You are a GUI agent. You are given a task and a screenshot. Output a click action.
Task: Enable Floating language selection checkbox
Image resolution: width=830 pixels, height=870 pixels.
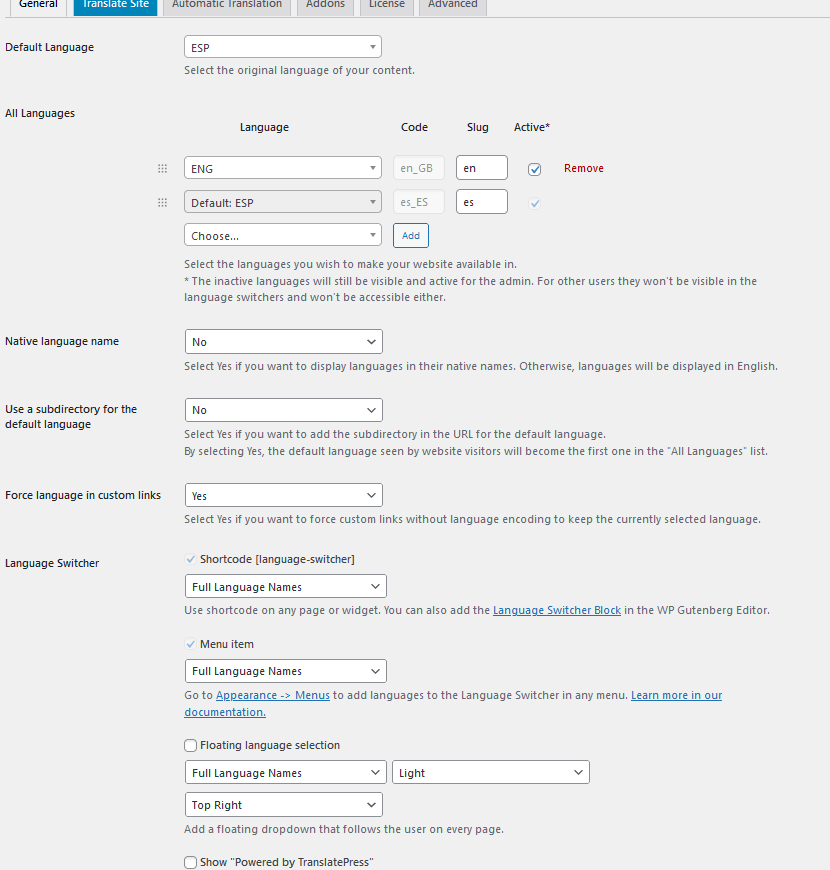click(x=190, y=745)
